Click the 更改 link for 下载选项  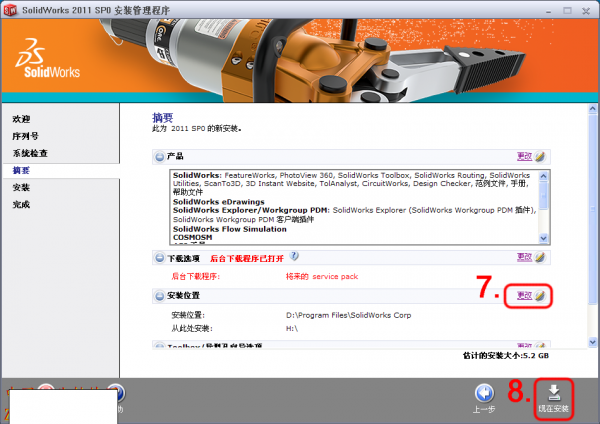pyautogui.click(x=524, y=257)
